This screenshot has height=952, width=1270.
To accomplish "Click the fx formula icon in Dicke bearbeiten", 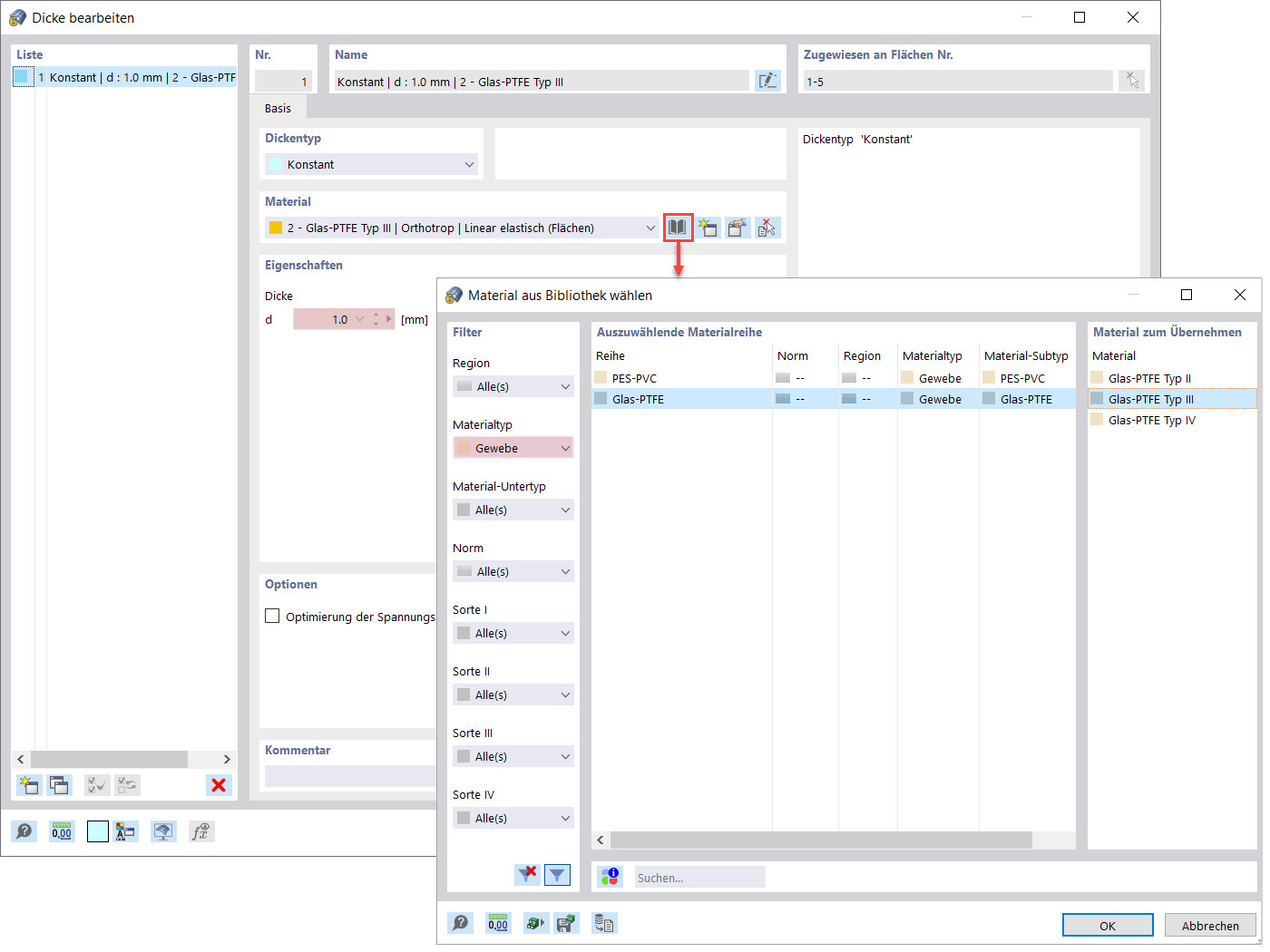I will click(201, 831).
